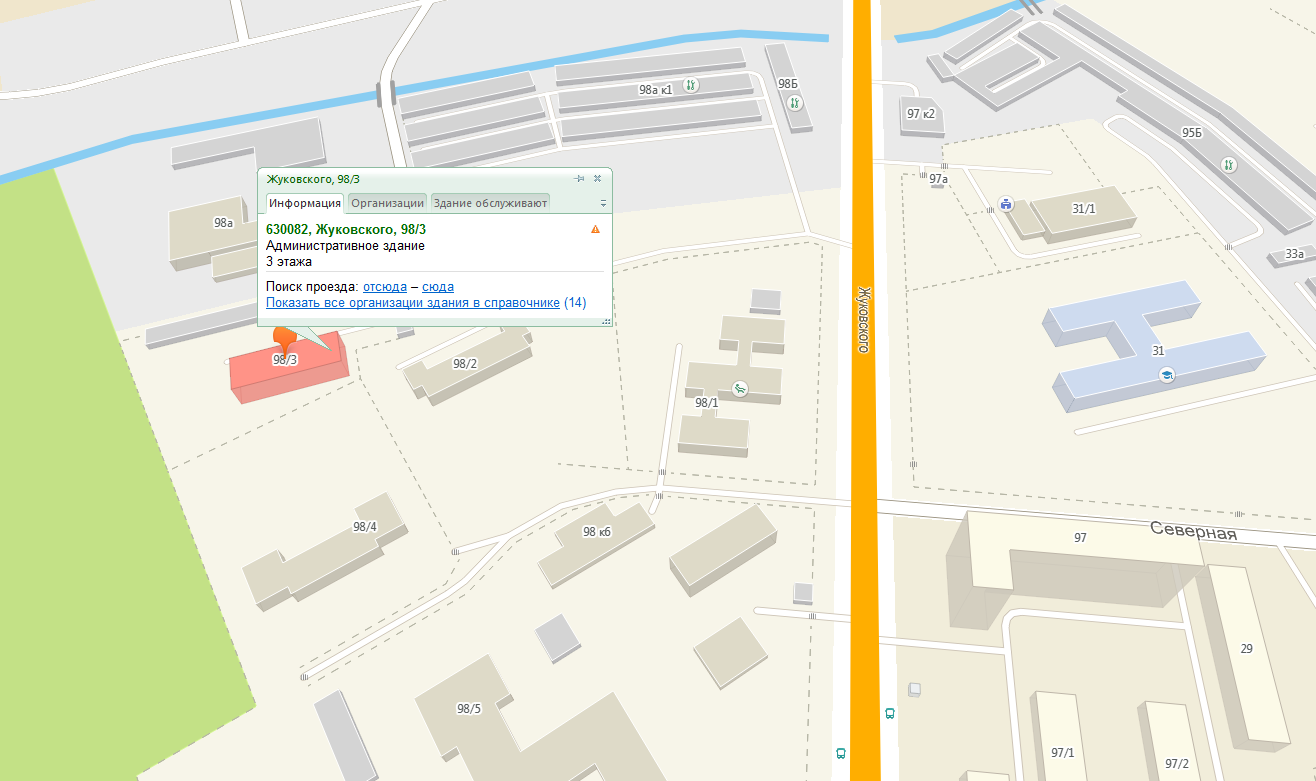Click the blue icon beside building 31/1
Screen dimensions: 1316x781
coord(1006,205)
